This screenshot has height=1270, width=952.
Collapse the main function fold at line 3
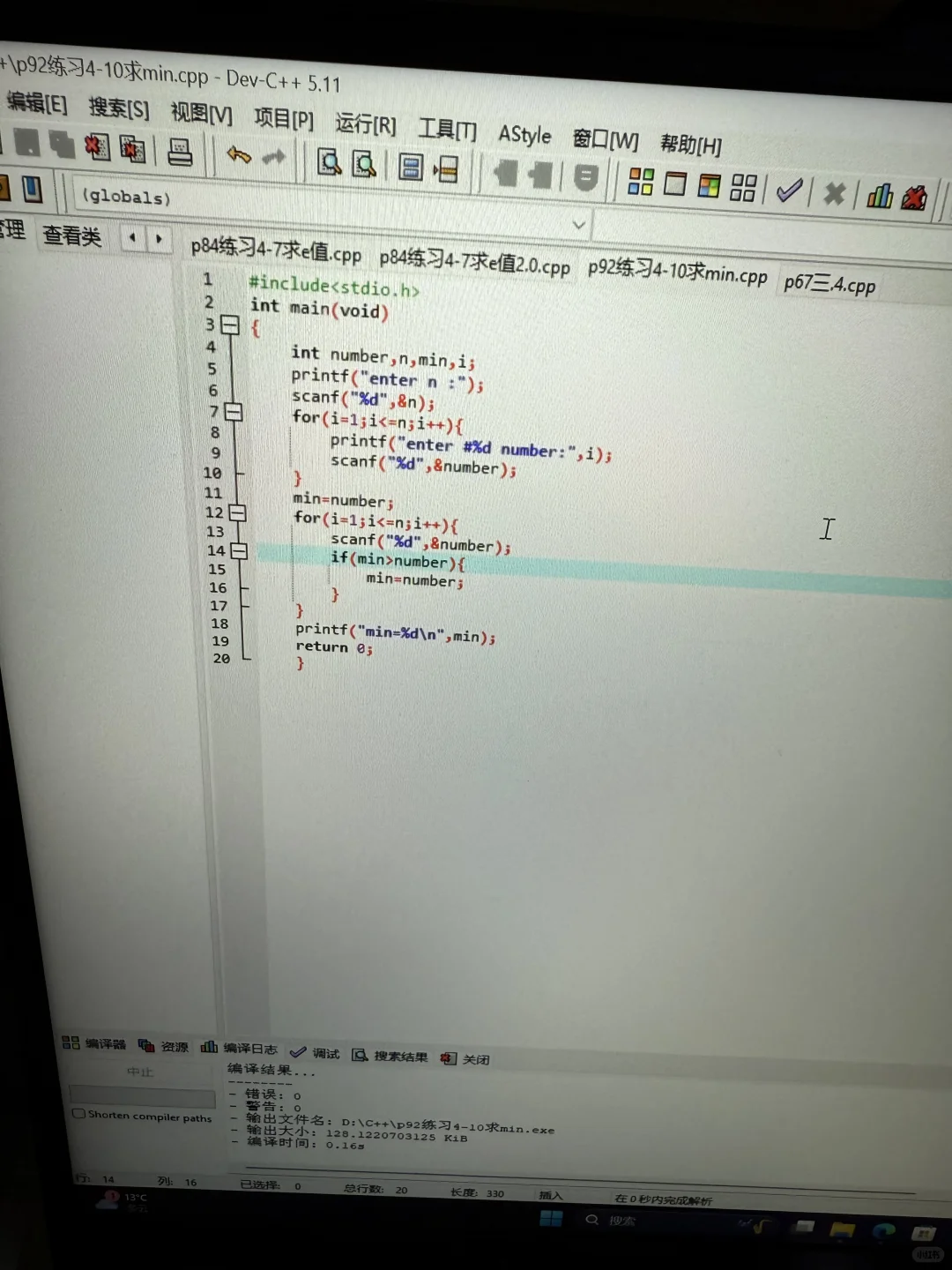pyautogui.click(x=230, y=325)
